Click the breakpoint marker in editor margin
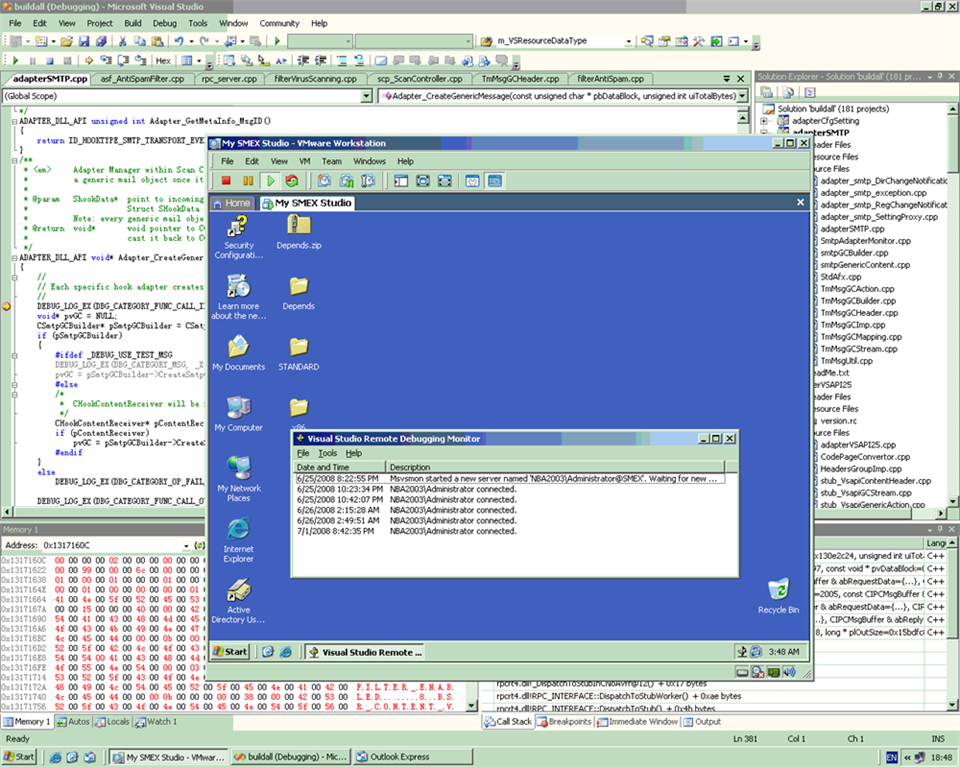 click(6, 306)
